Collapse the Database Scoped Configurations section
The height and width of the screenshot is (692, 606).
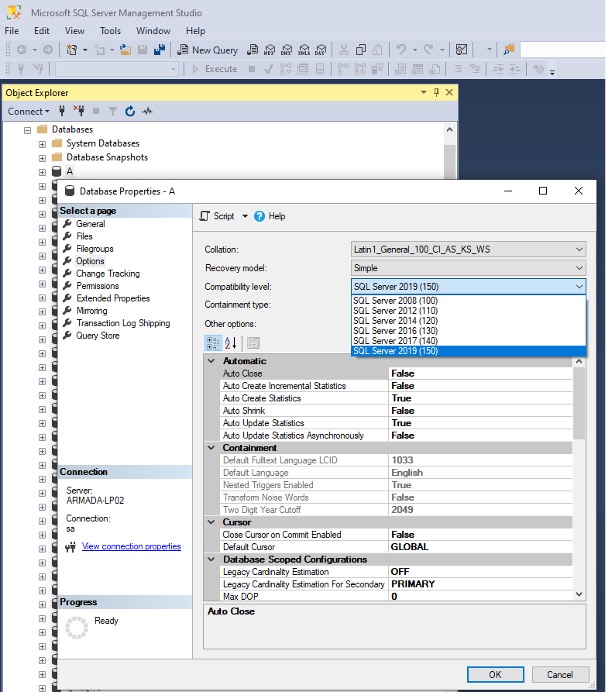(212, 559)
